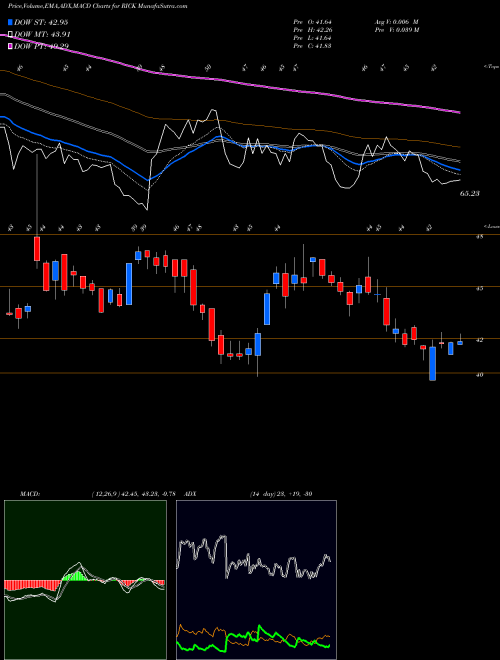This screenshot has height=660, width=500.
Task: Click the chart title mentioning MunafaSutra.com
Action: coord(98,6)
